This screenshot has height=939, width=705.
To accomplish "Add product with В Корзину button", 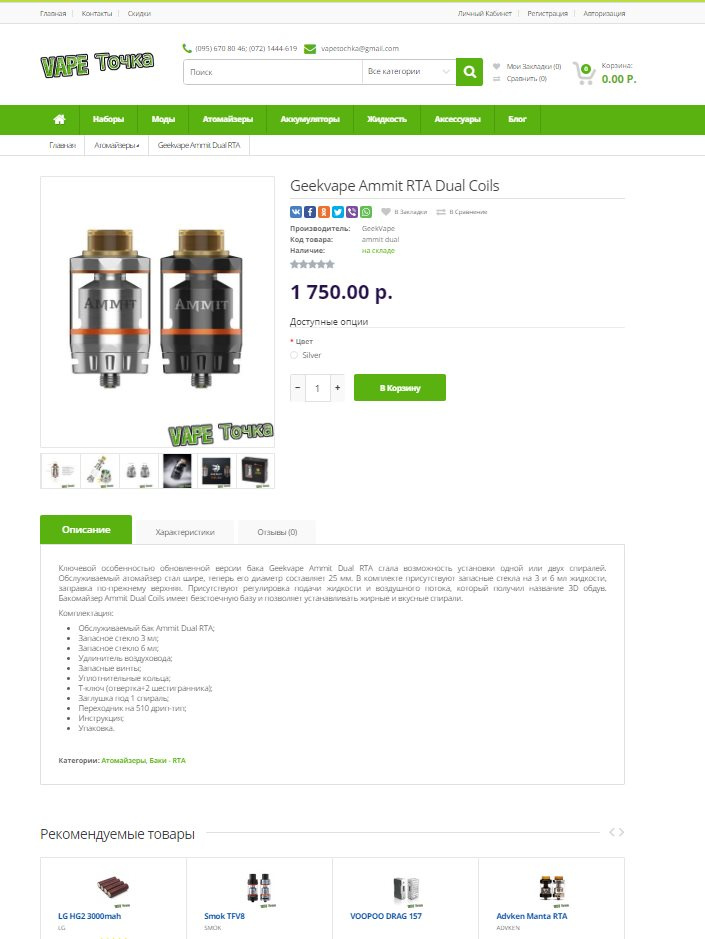I will click(x=400, y=388).
